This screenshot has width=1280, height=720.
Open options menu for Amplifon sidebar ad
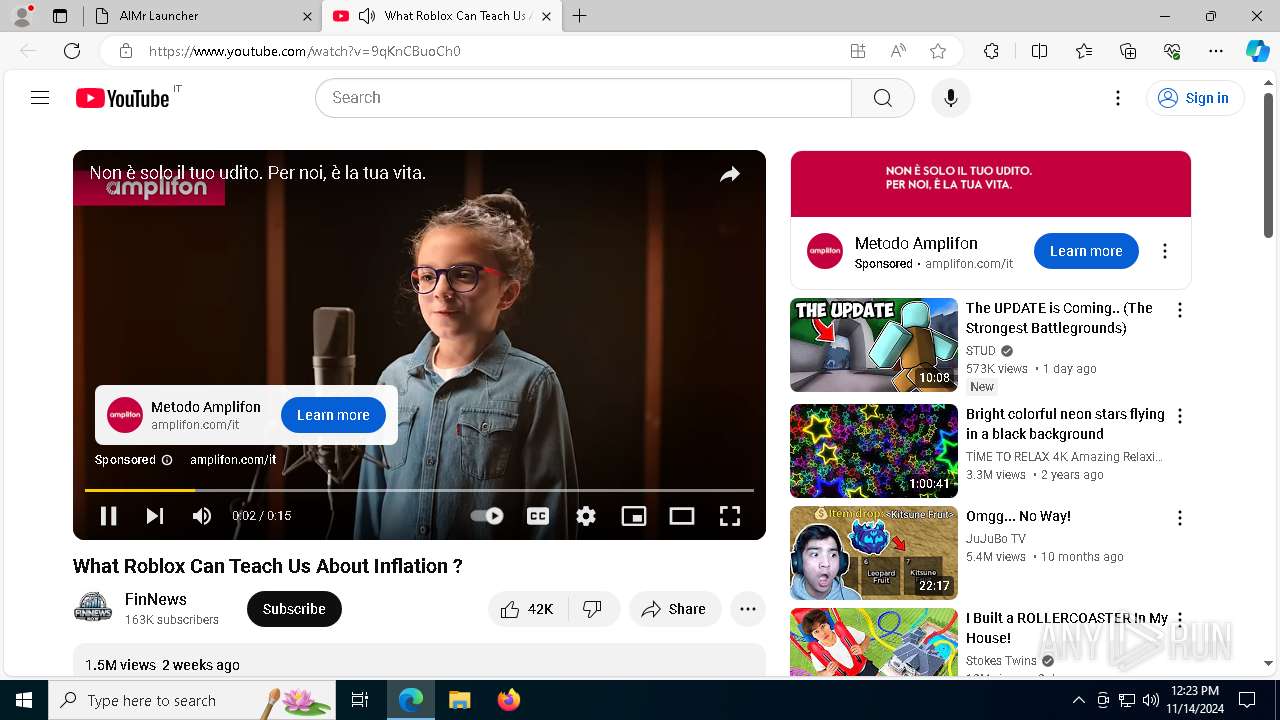point(1165,251)
